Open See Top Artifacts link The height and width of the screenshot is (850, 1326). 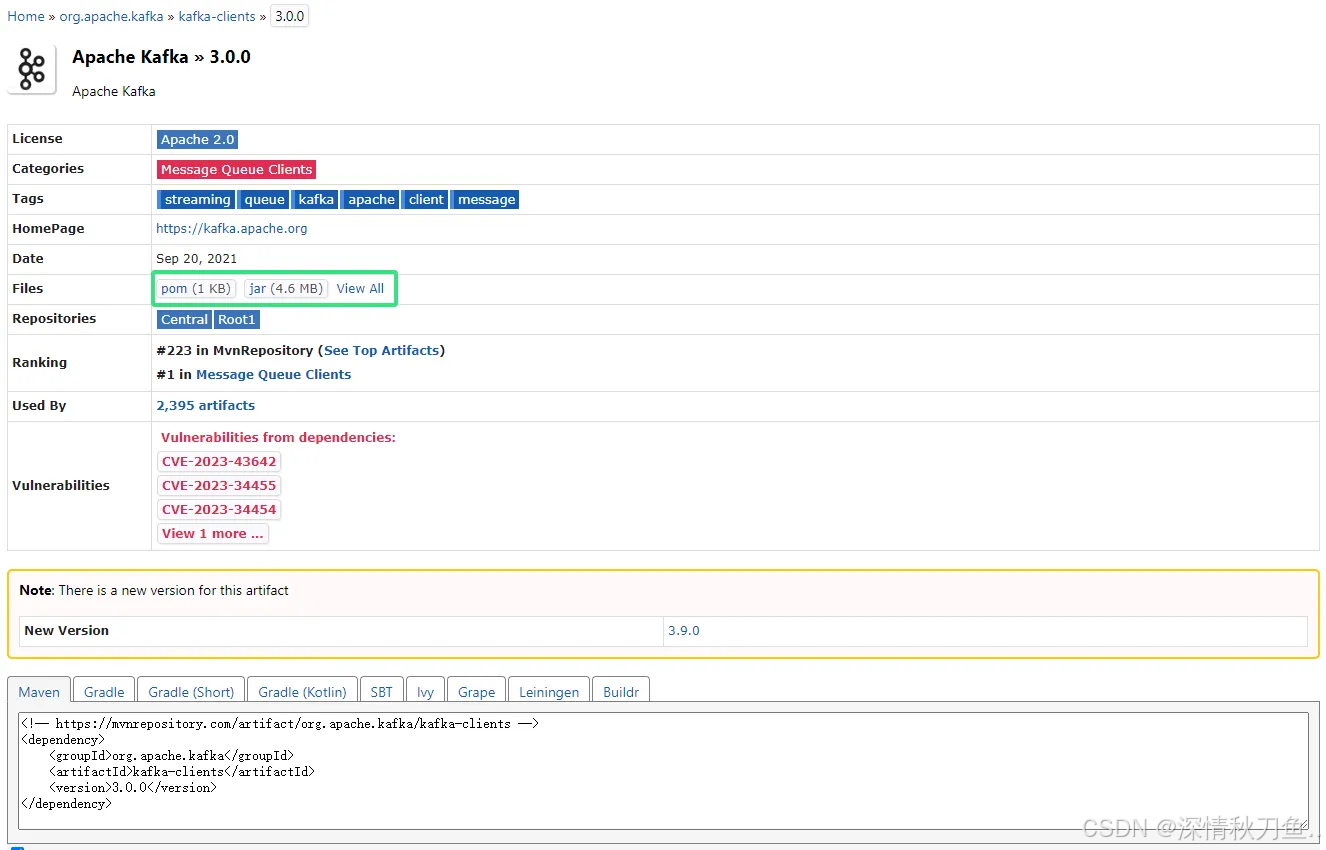tap(381, 350)
